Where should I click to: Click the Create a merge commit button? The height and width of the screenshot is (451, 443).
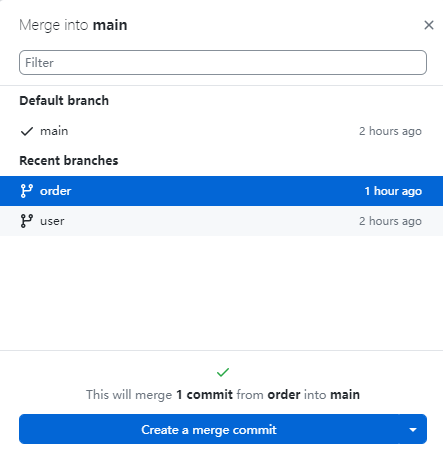tap(209, 429)
